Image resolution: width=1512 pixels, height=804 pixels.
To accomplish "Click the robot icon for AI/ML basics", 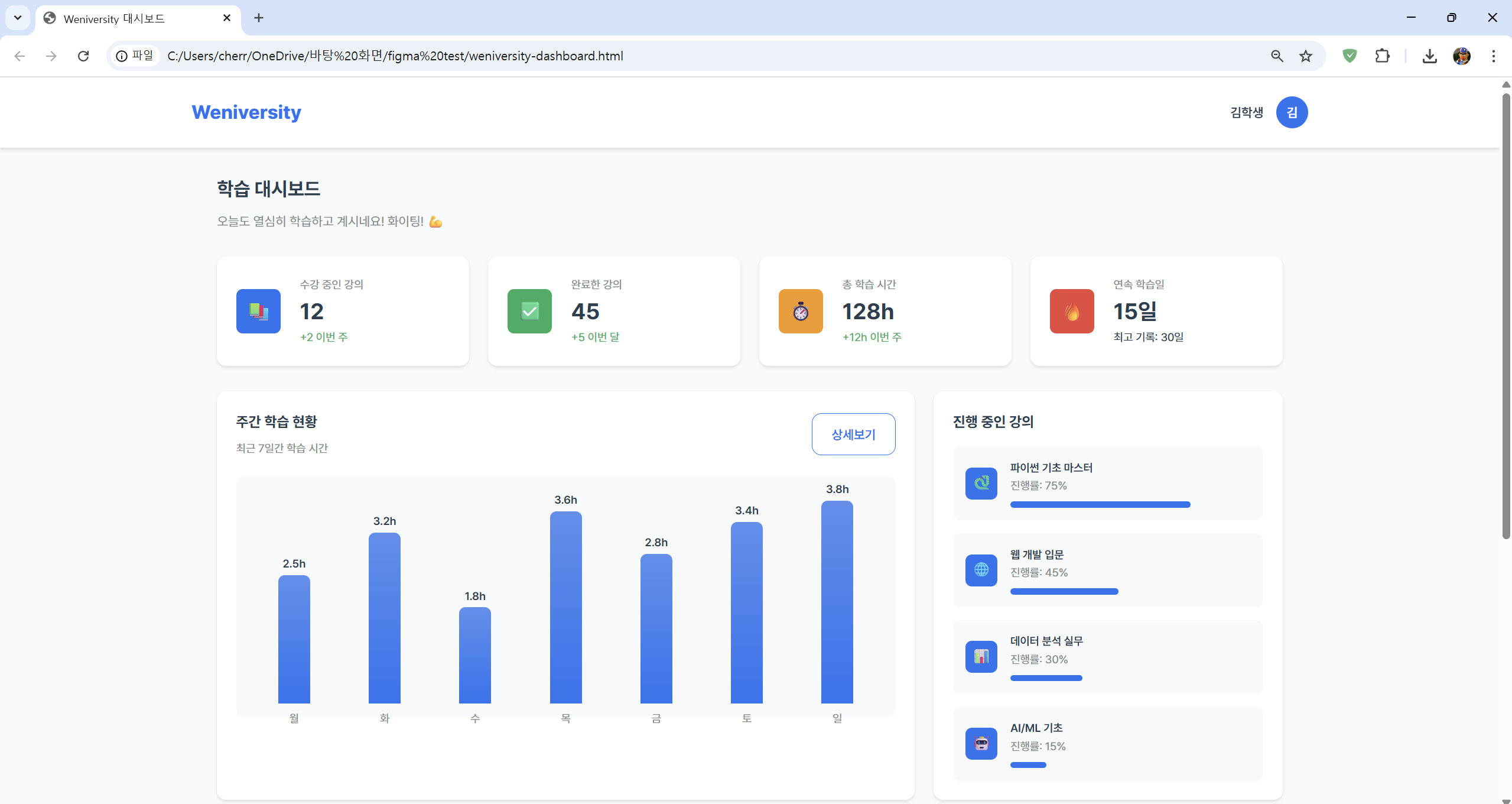I will (981, 743).
